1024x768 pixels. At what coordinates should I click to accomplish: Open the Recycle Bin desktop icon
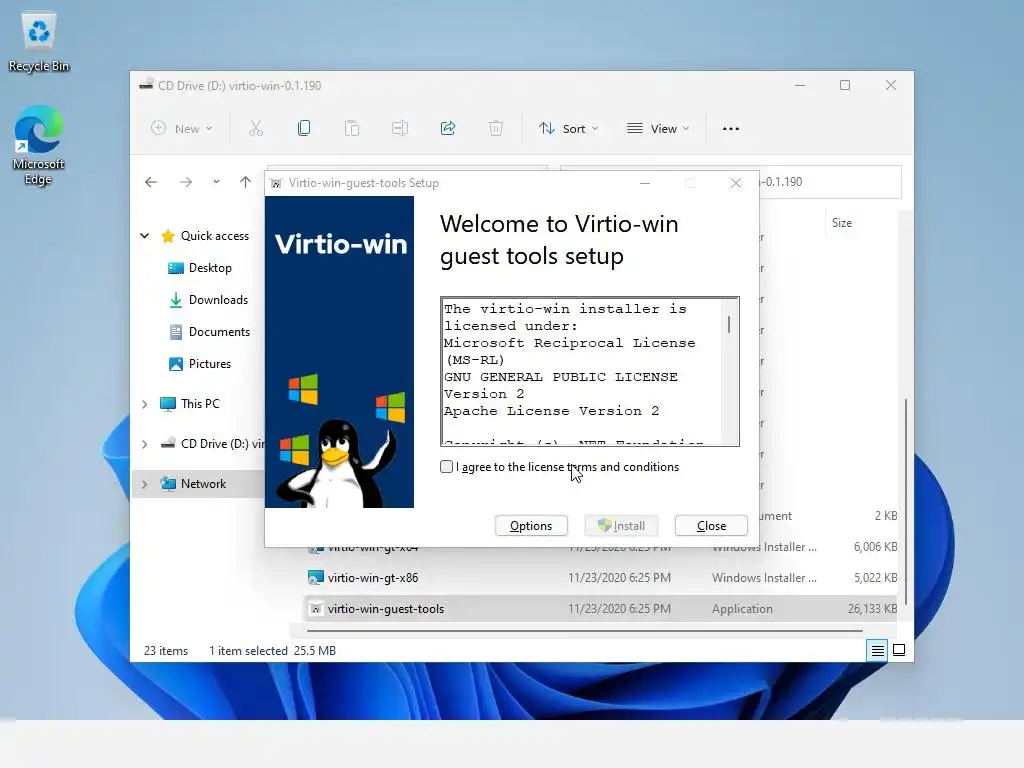[39, 42]
